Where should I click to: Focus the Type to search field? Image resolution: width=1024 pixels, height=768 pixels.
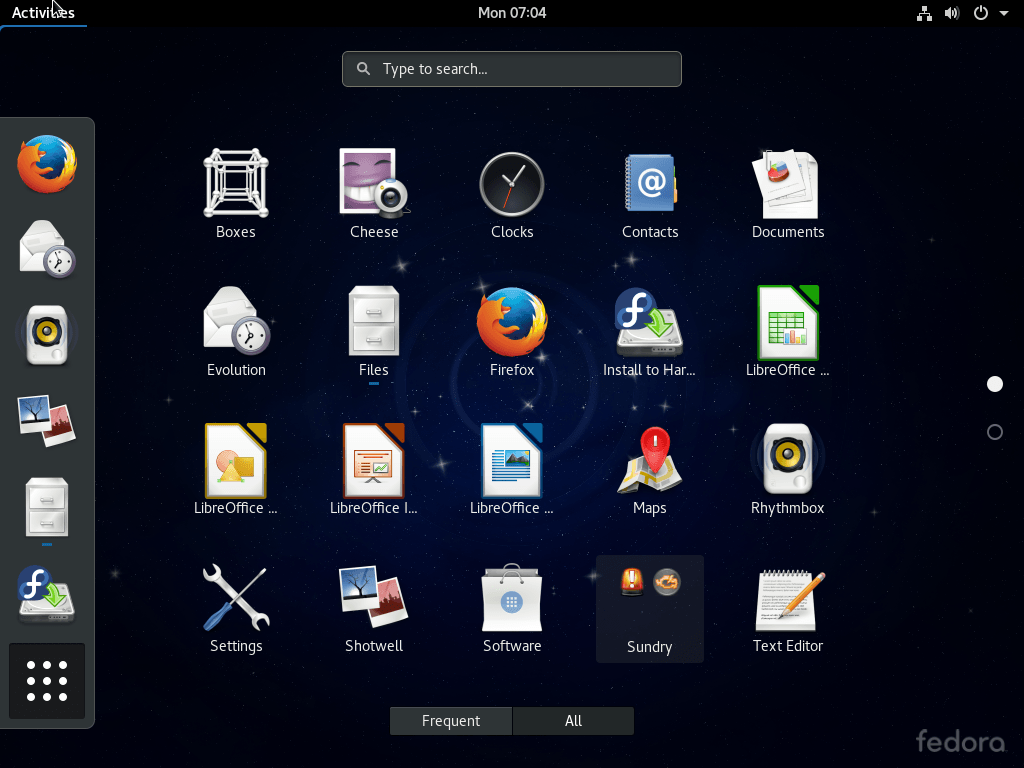512,69
